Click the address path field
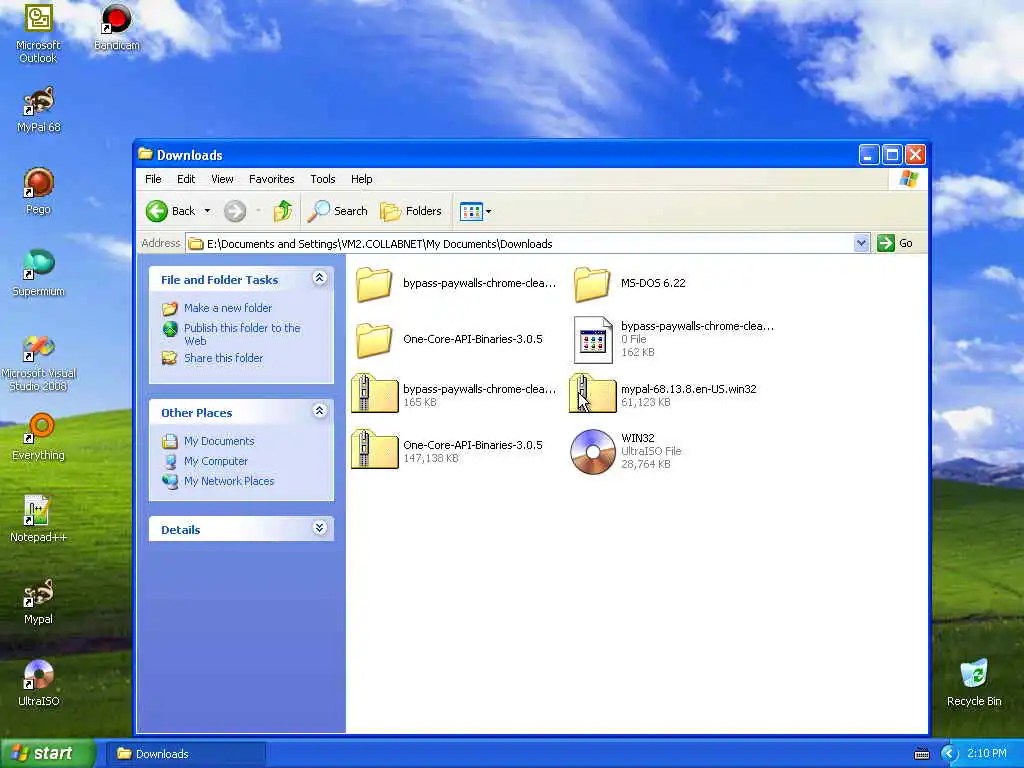 519,244
